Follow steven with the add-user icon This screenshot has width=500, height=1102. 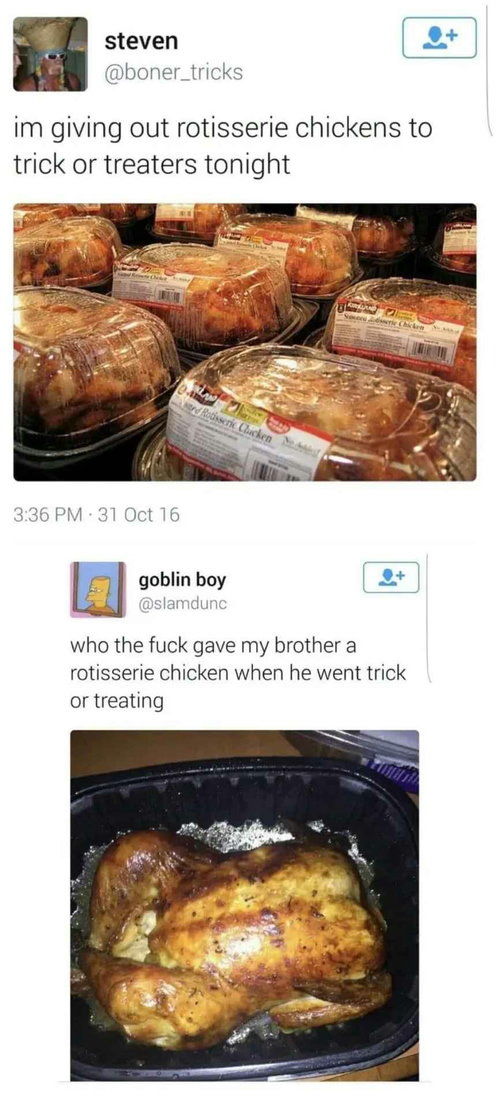pos(440,37)
